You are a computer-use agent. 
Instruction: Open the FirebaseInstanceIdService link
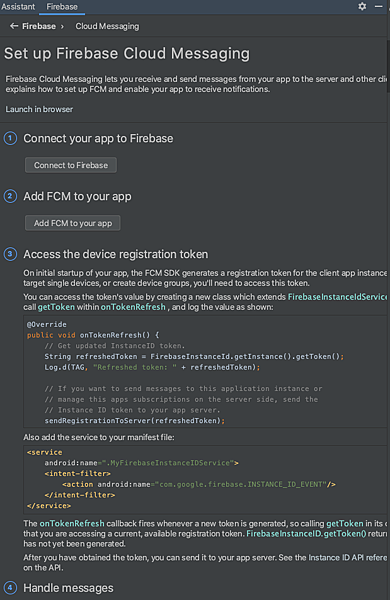(337, 297)
